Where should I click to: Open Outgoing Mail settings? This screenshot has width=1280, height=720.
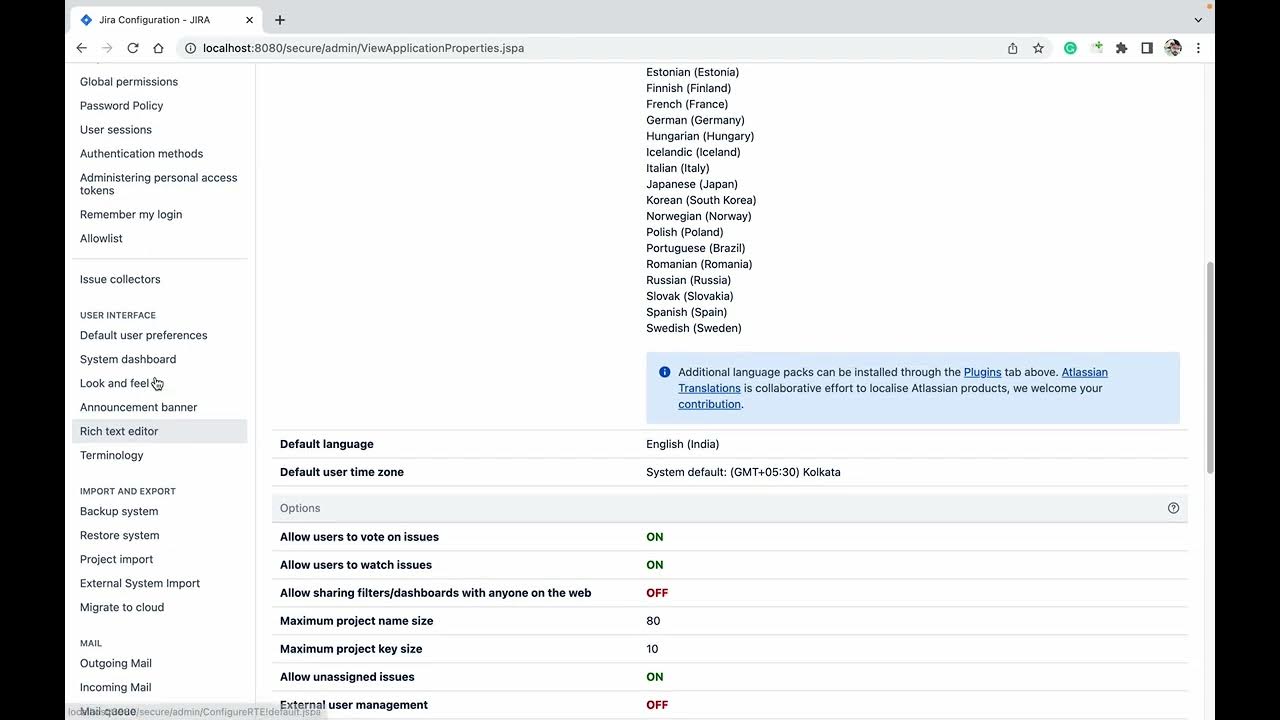coord(116,664)
